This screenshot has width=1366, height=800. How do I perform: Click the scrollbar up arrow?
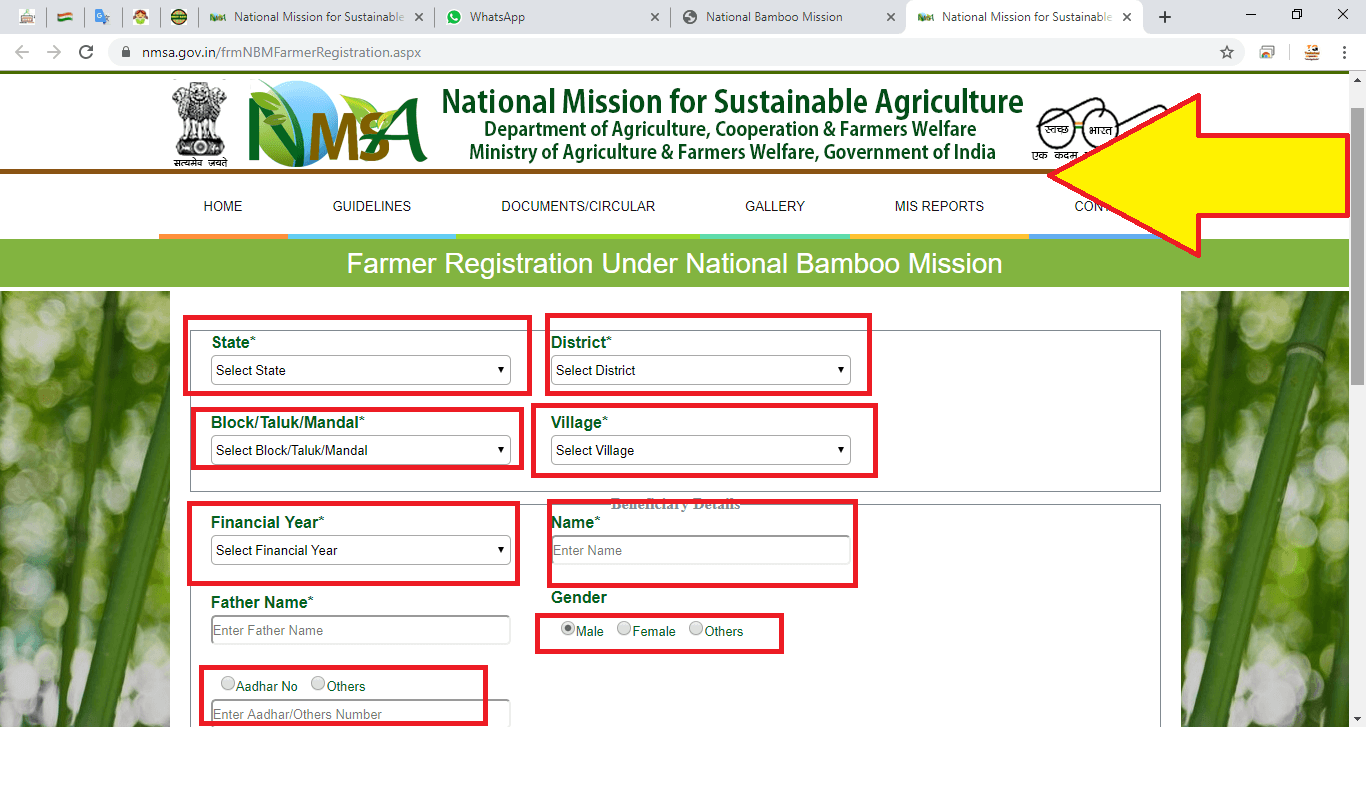click(x=1357, y=79)
